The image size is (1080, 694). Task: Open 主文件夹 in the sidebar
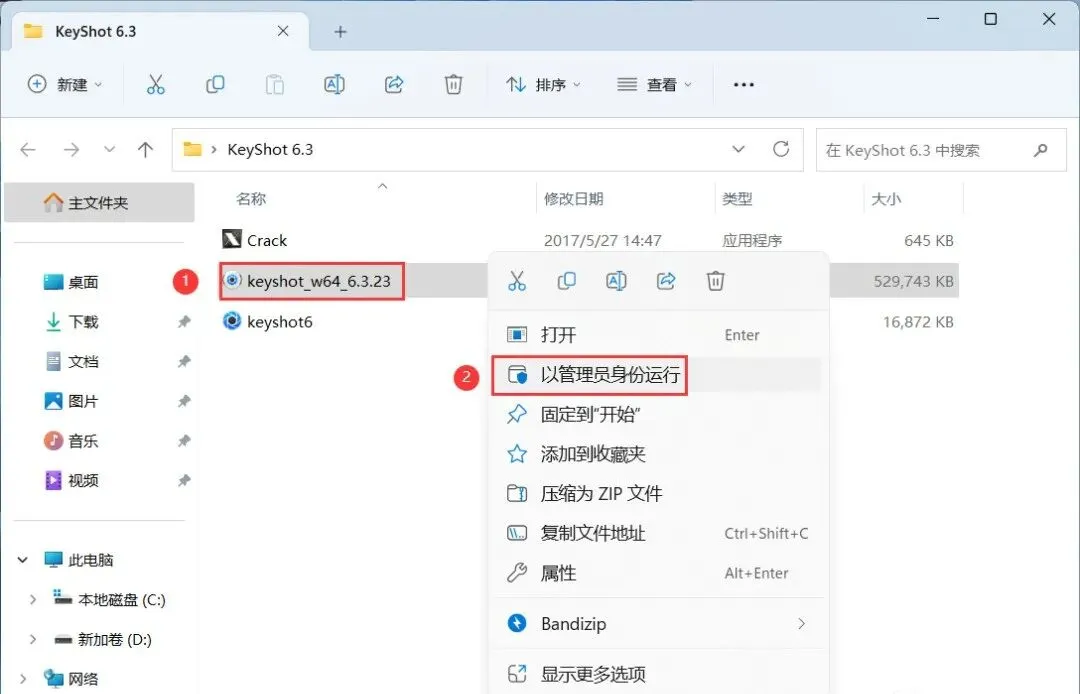[x=99, y=203]
